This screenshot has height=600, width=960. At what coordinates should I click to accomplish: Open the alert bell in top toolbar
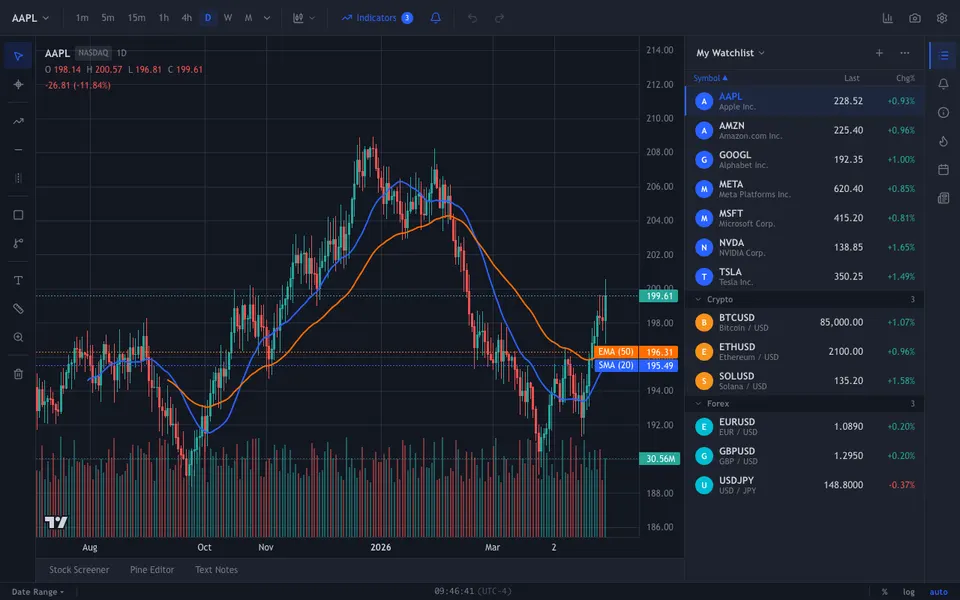click(x=435, y=18)
